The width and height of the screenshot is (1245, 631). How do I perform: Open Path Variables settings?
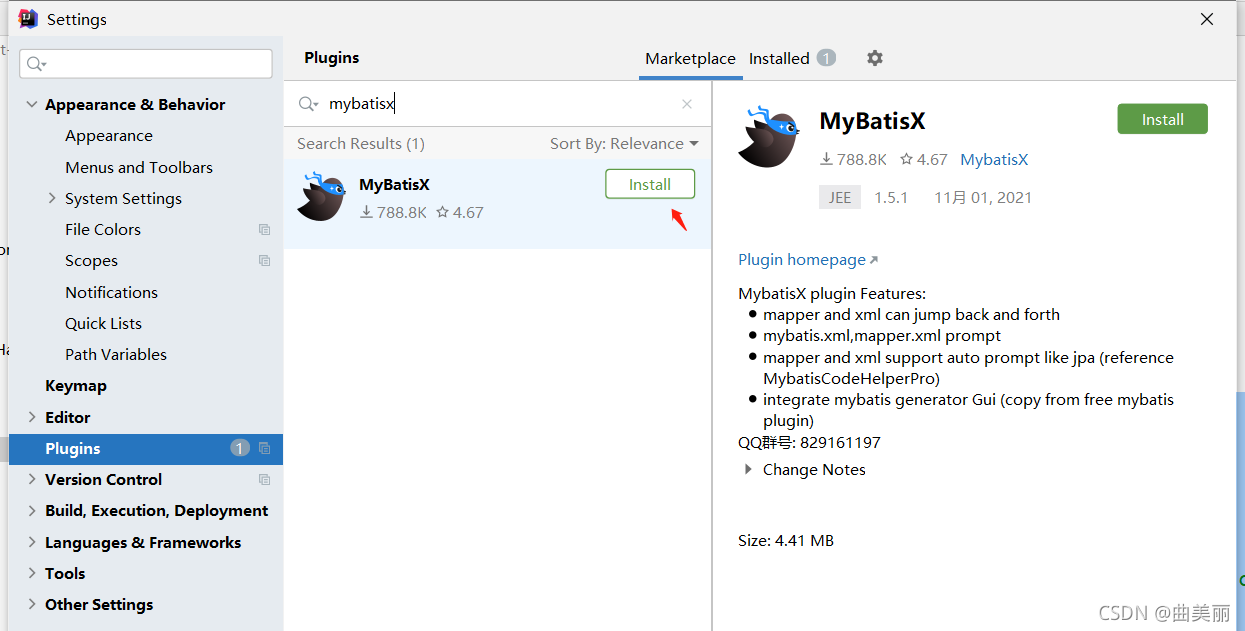116,354
